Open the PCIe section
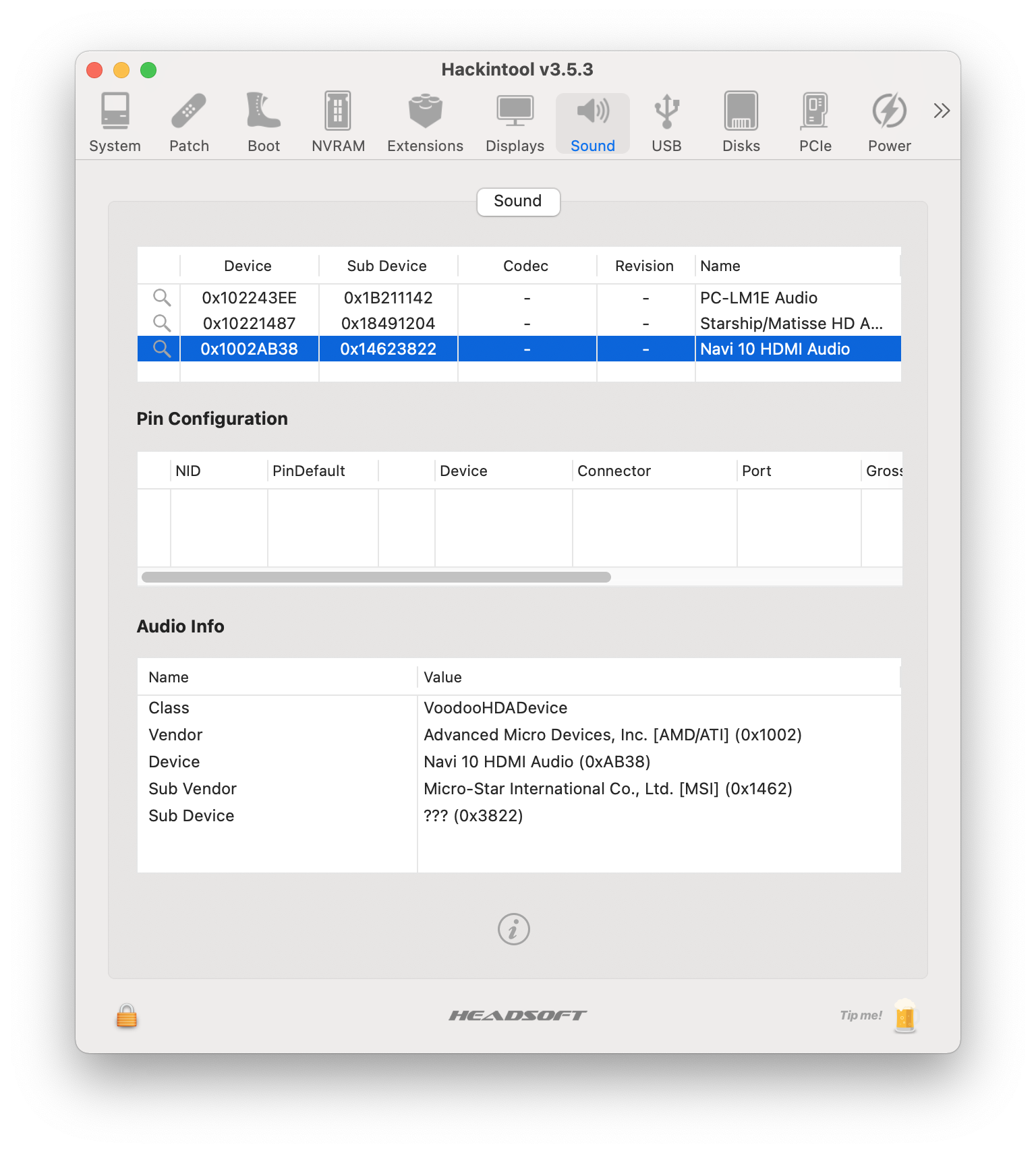 click(815, 123)
